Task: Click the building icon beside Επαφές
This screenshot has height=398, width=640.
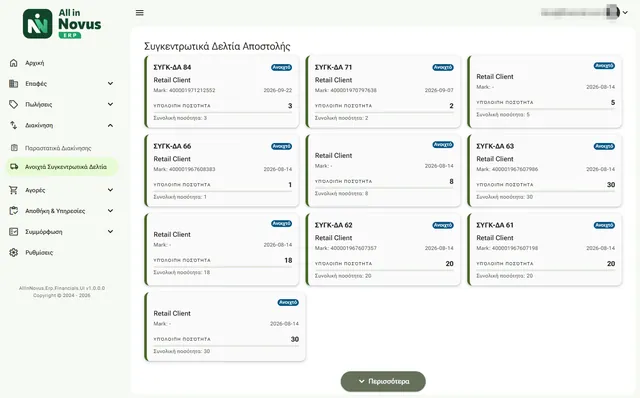Action: click(13, 84)
